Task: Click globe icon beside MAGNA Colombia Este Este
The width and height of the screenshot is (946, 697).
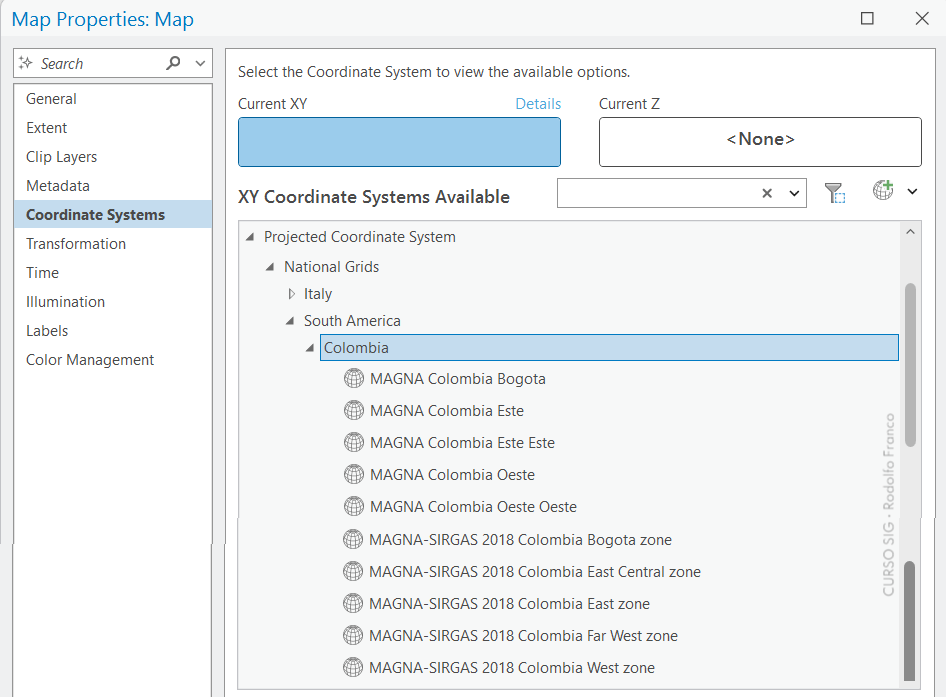Action: coord(353,443)
